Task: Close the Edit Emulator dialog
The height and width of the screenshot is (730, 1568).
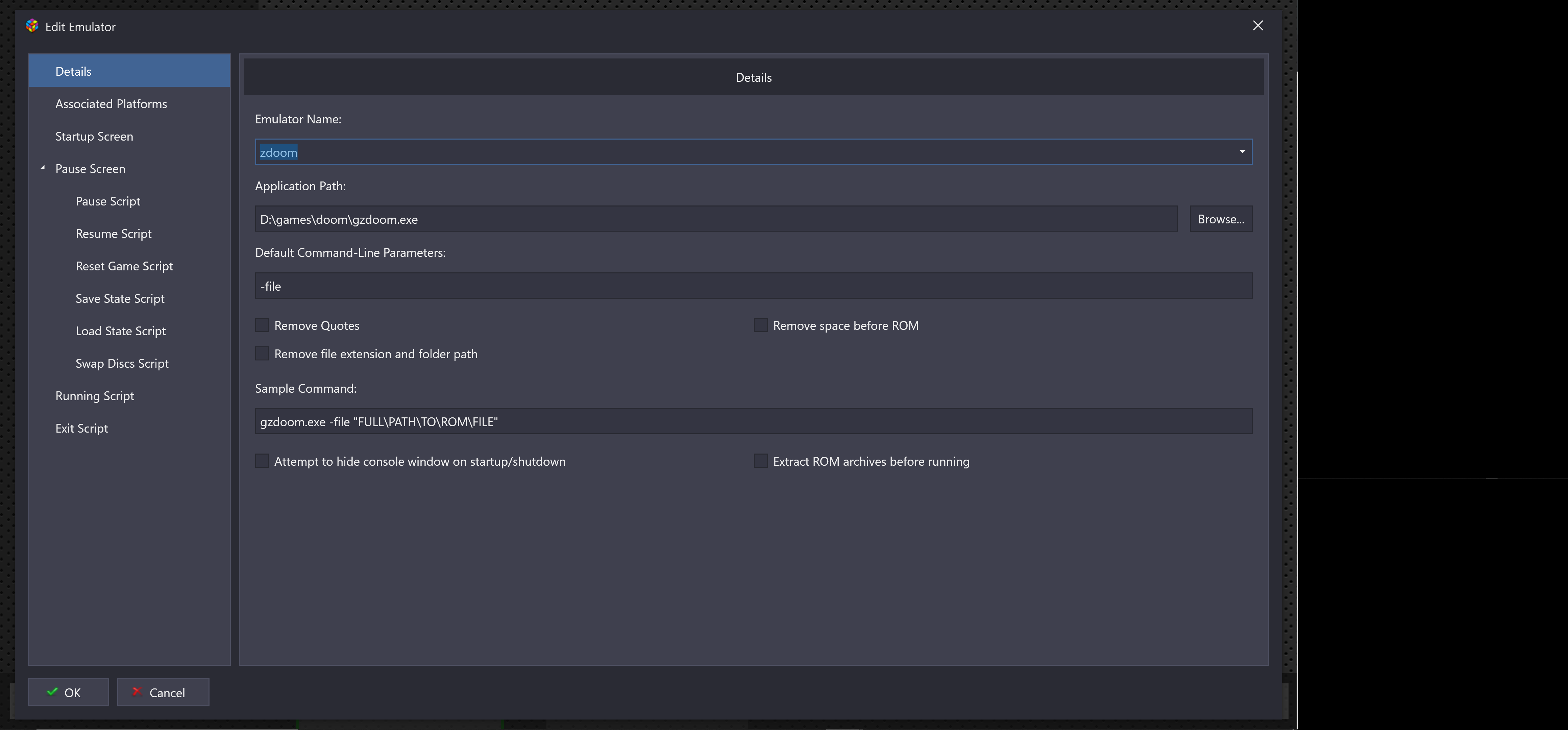Action: [x=1257, y=26]
